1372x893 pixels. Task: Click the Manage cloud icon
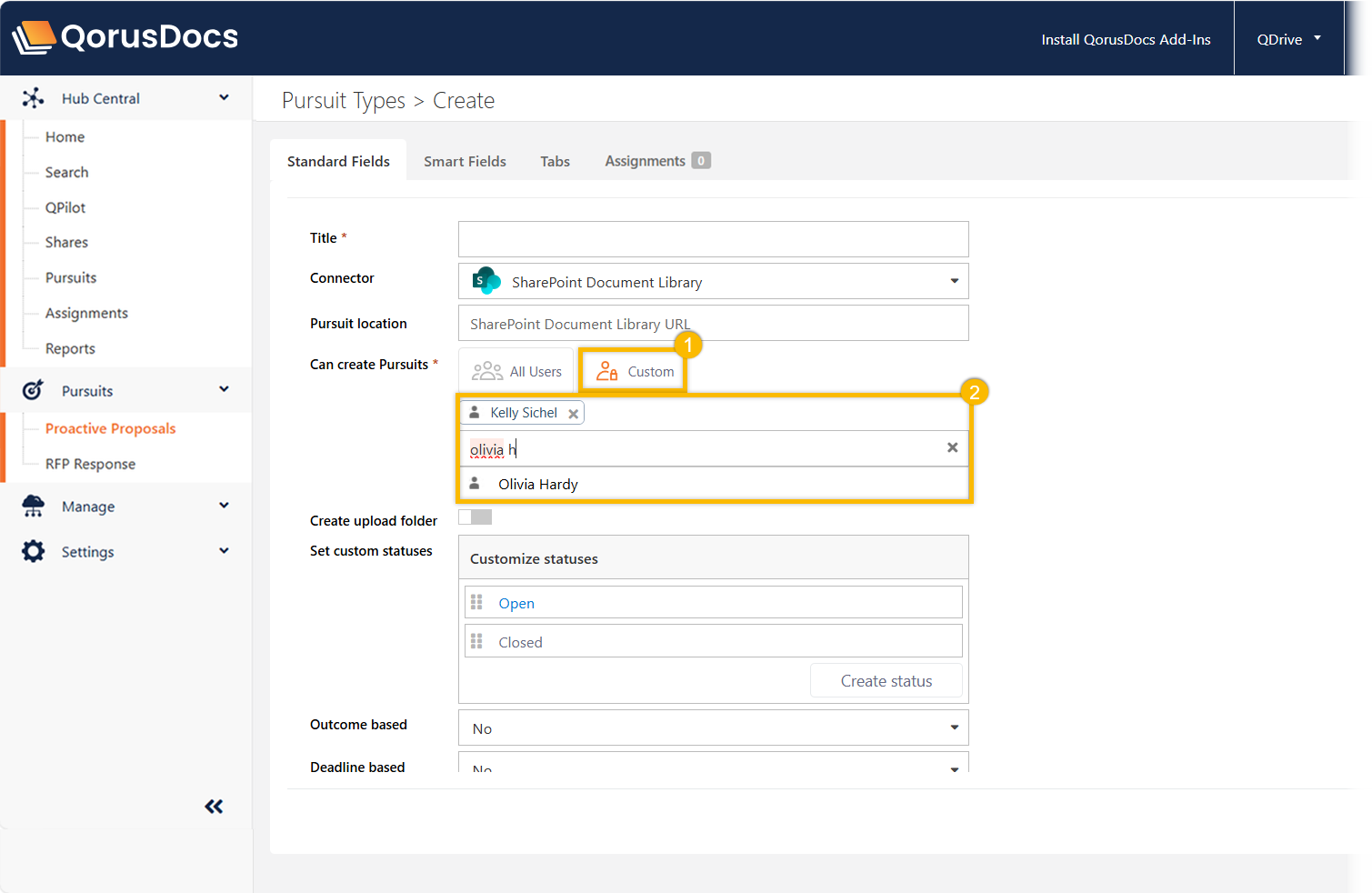coord(34,507)
